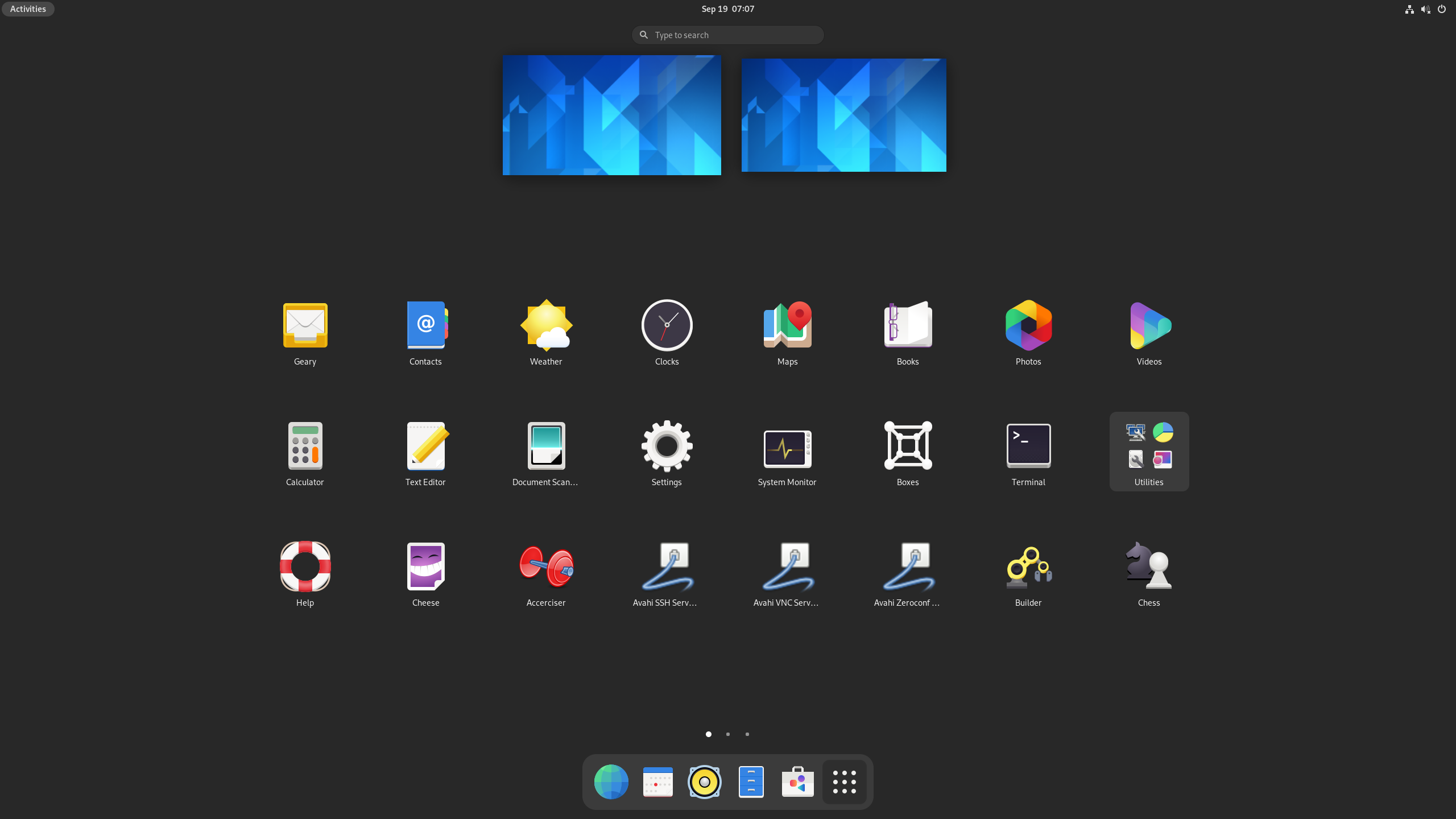Launch Rhythmbox from the dock
This screenshot has height=819, width=1456.
704,781
